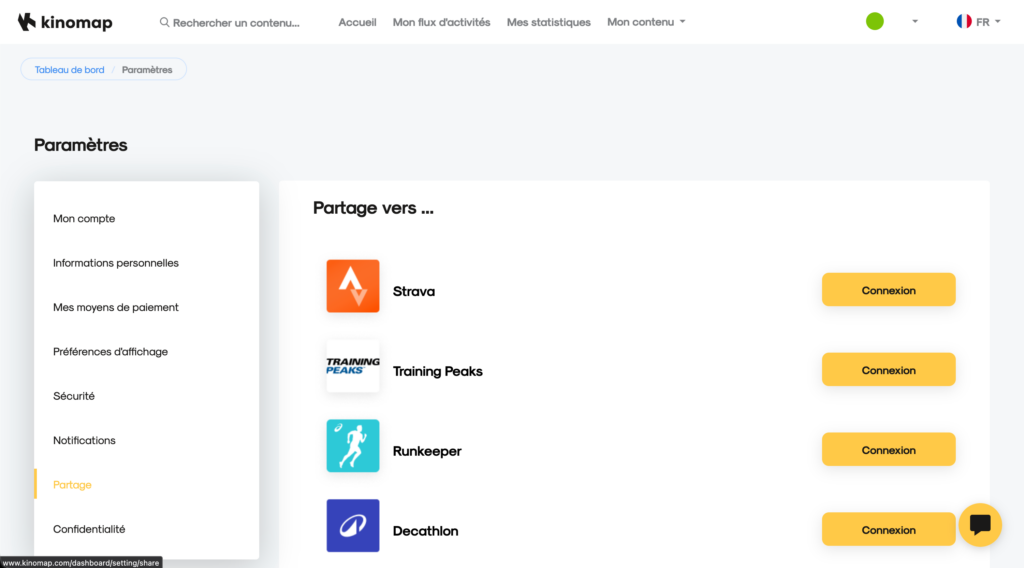Screen dimensions: 1024x568
Task: Go to Mes statistiques
Action: point(548,22)
